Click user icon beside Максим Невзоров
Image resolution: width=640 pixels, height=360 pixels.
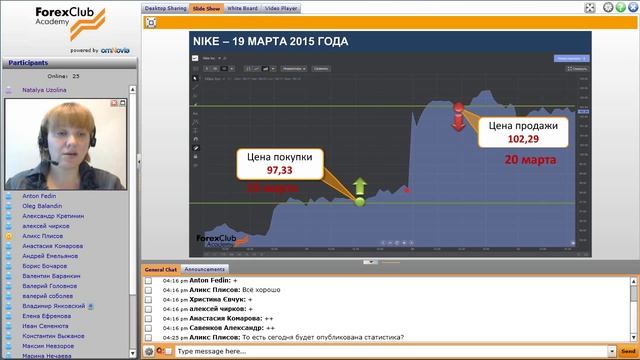pyautogui.click(x=9, y=346)
